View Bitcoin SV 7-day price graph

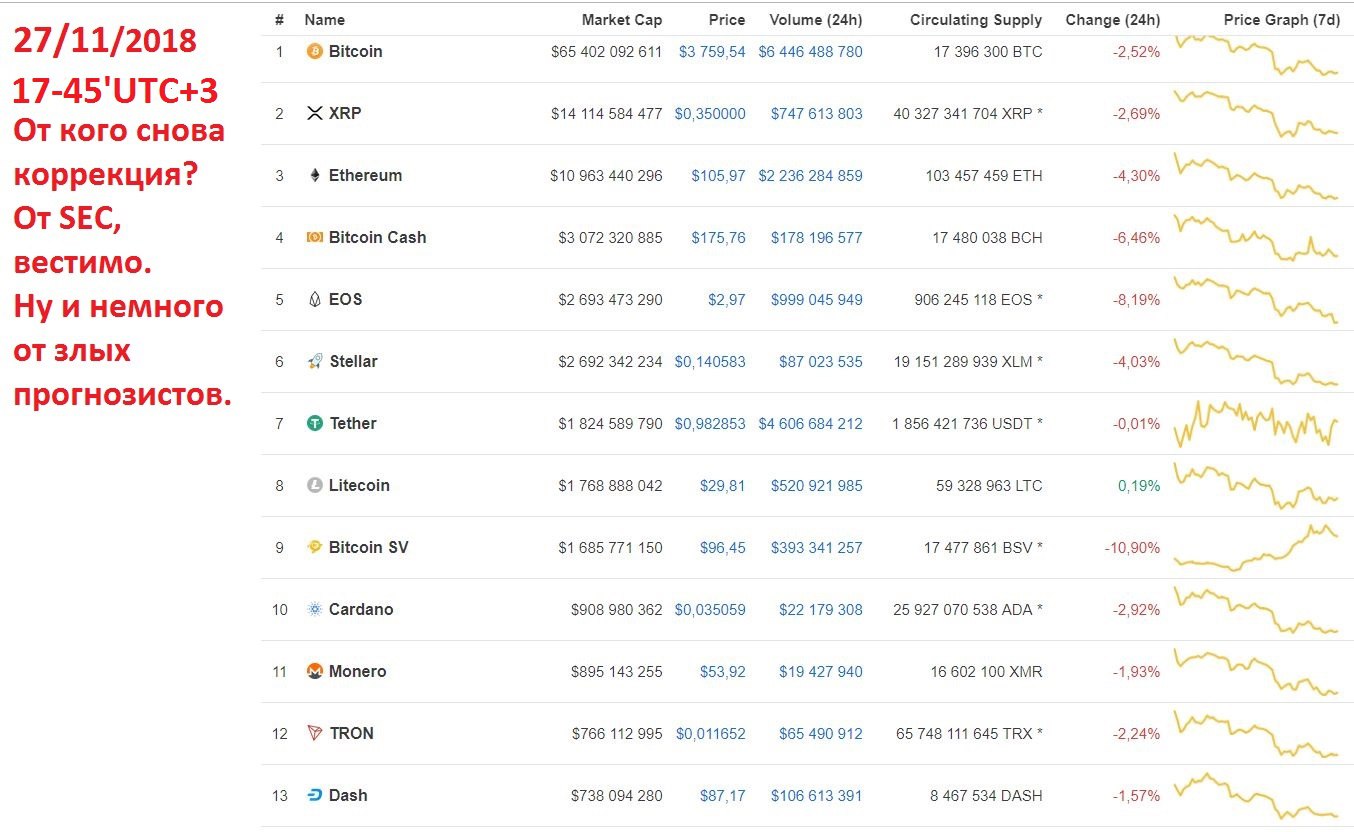tap(1256, 547)
